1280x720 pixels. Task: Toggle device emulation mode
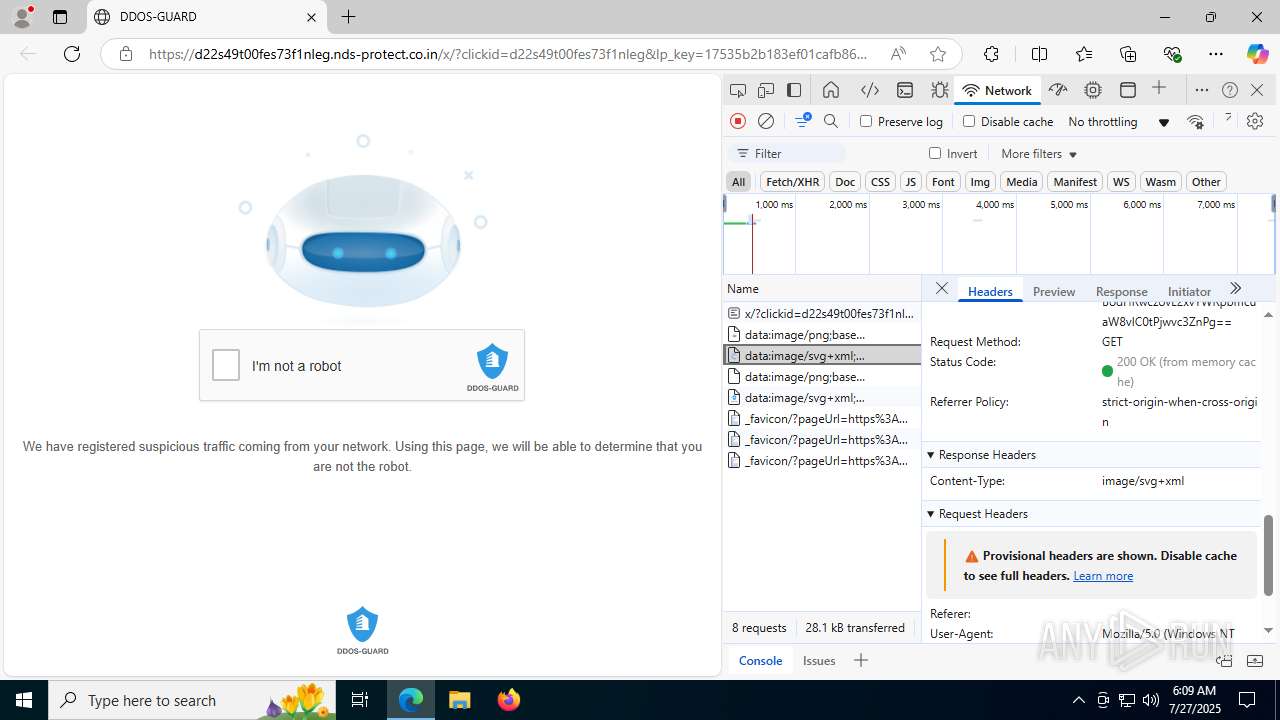pyautogui.click(x=766, y=90)
